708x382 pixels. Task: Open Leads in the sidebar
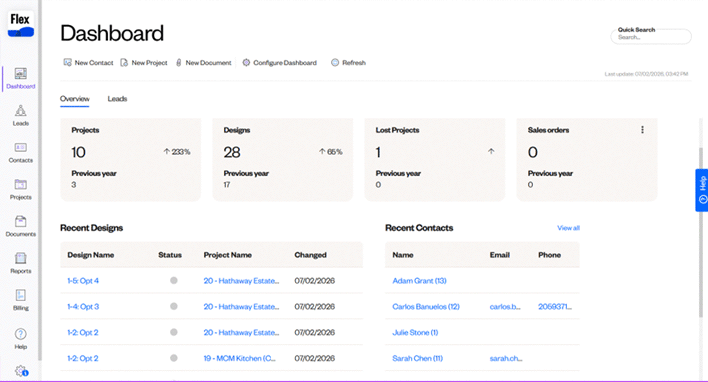20,116
